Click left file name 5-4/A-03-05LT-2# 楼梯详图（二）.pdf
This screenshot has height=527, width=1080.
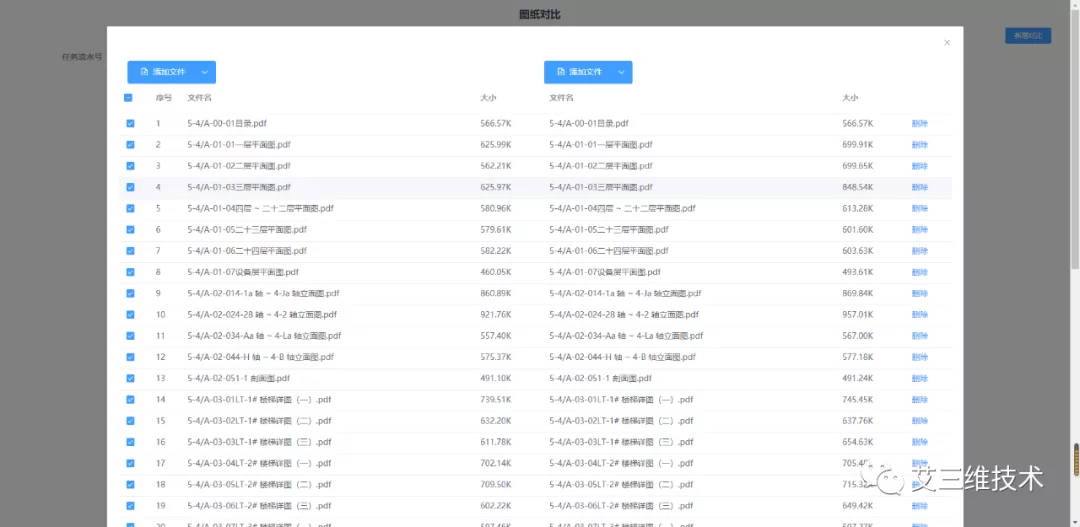click(259, 484)
